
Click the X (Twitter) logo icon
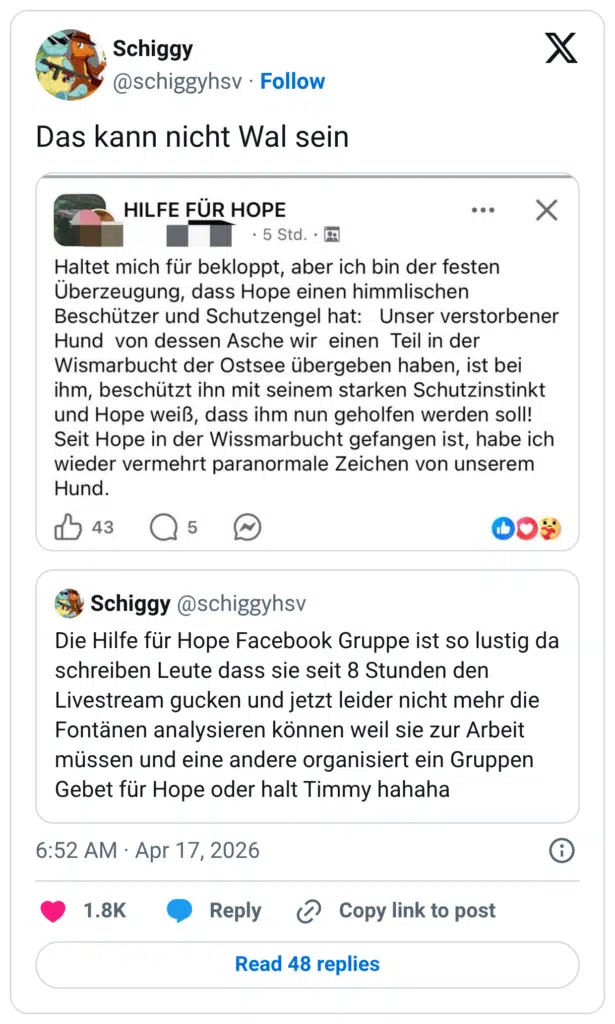click(x=561, y=48)
